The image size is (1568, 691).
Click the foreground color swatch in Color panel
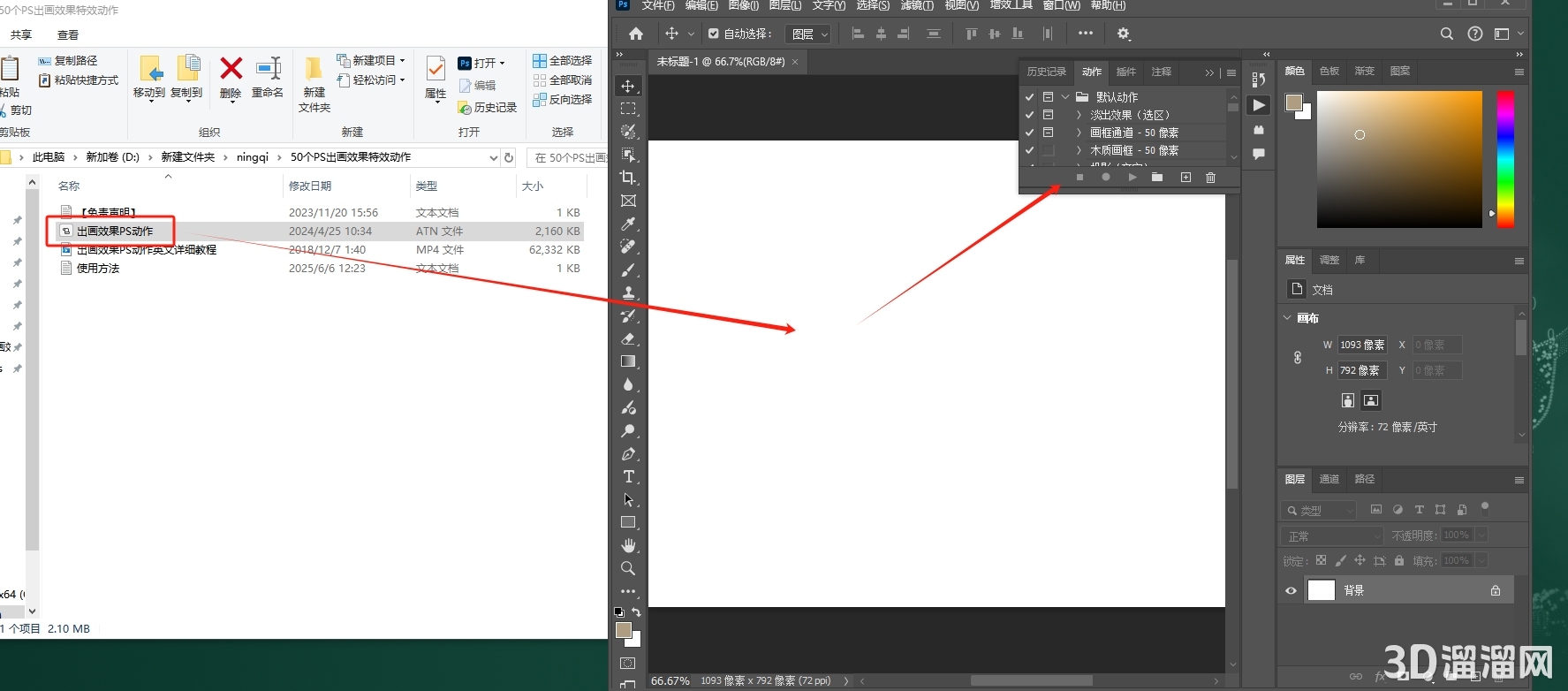1294,103
